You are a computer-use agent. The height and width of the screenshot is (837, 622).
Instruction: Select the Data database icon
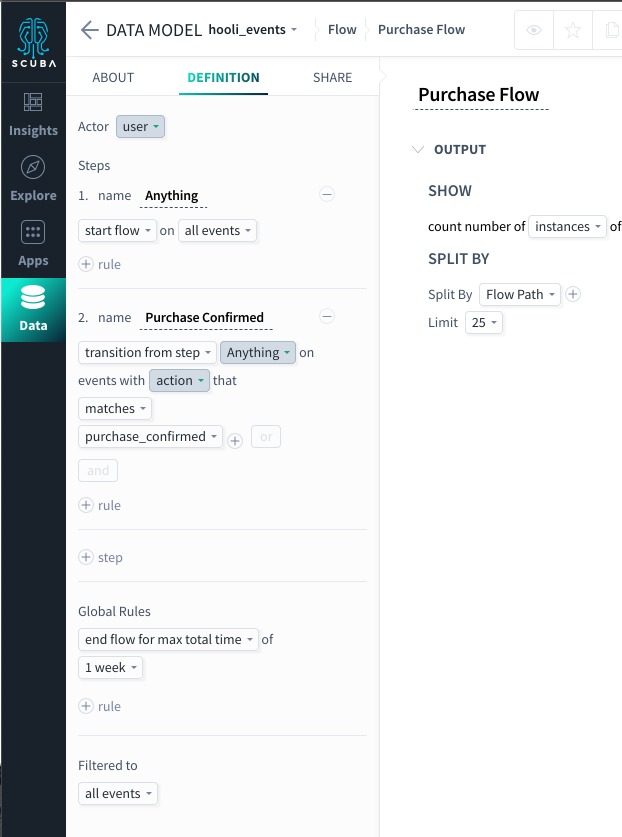(x=33, y=297)
